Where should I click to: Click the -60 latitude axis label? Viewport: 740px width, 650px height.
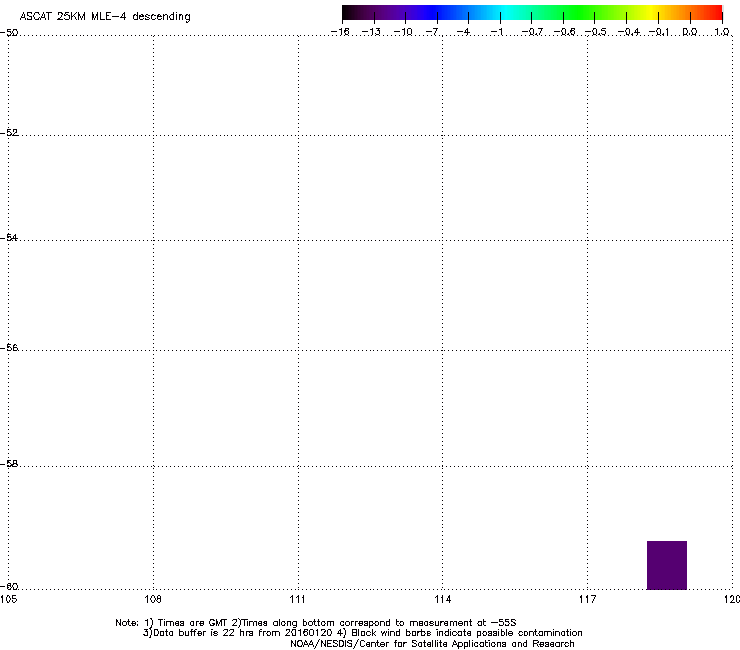pyautogui.click(x=9, y=586)
